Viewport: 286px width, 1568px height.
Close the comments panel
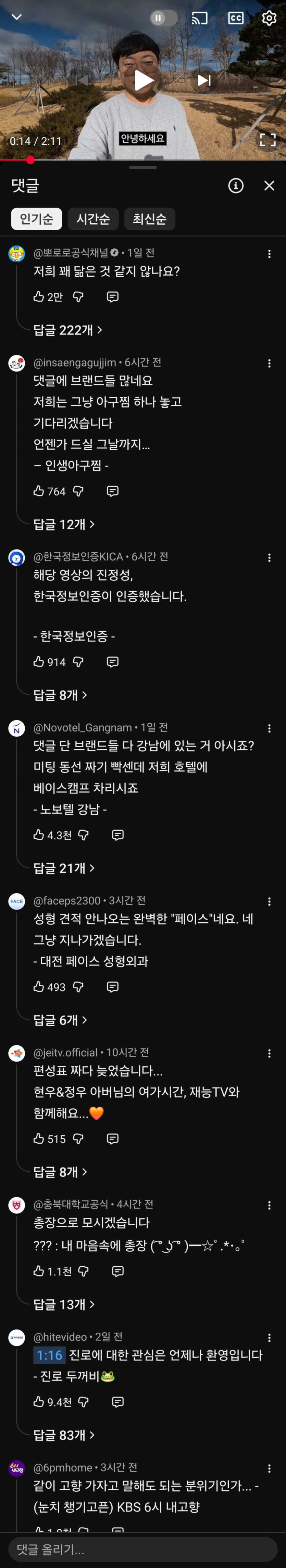click(x=269, y=186)
